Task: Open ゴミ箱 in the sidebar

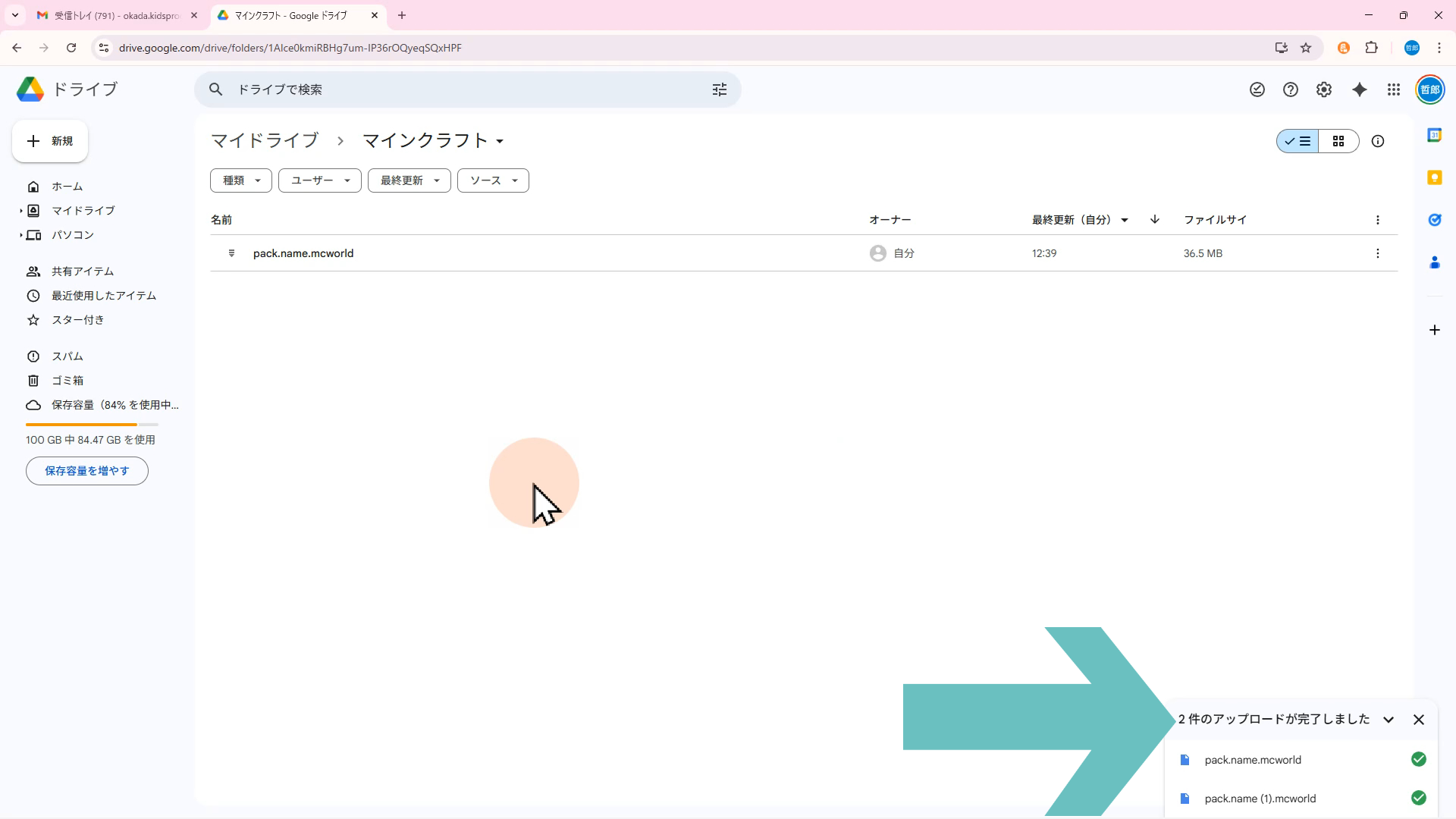Action: [x=67, y=381]
